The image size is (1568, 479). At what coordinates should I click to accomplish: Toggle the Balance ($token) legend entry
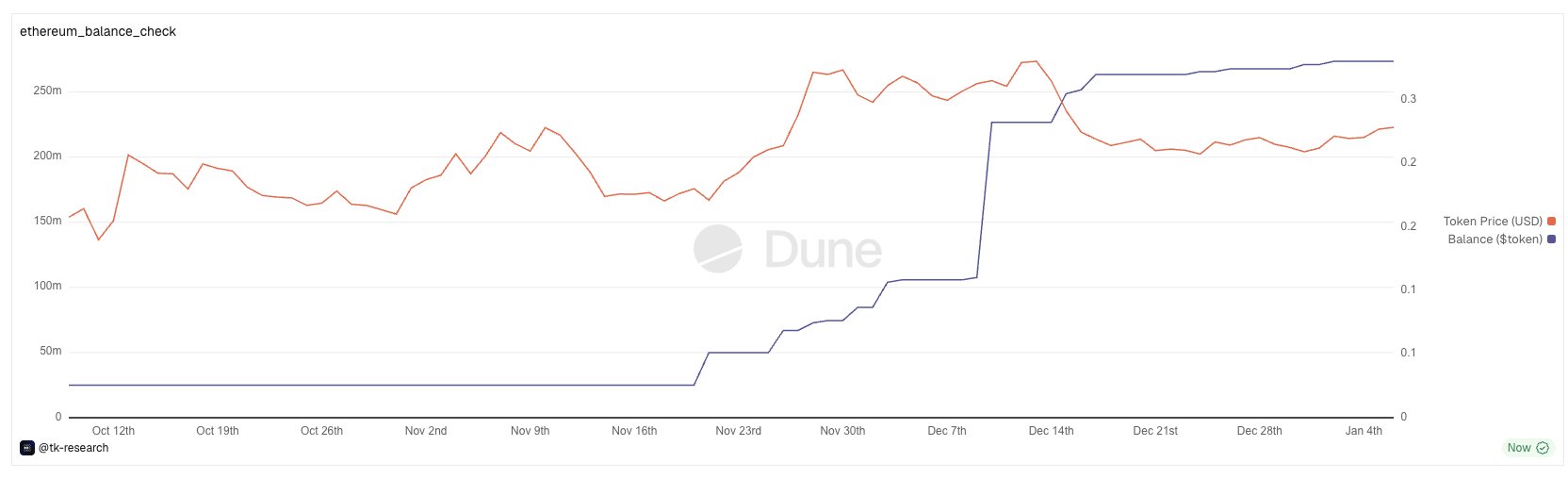click(x=1494, y=239)
